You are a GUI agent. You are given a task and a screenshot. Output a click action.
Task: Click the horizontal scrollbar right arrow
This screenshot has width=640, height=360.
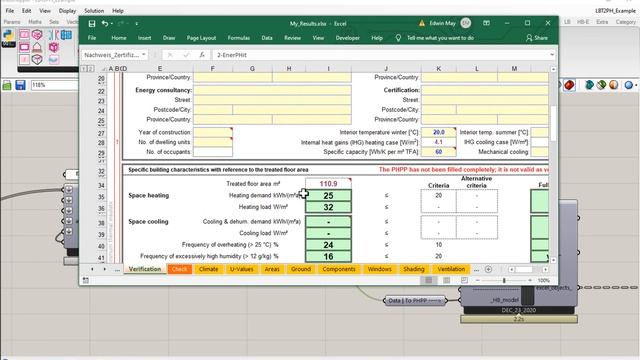click(545, 269)
